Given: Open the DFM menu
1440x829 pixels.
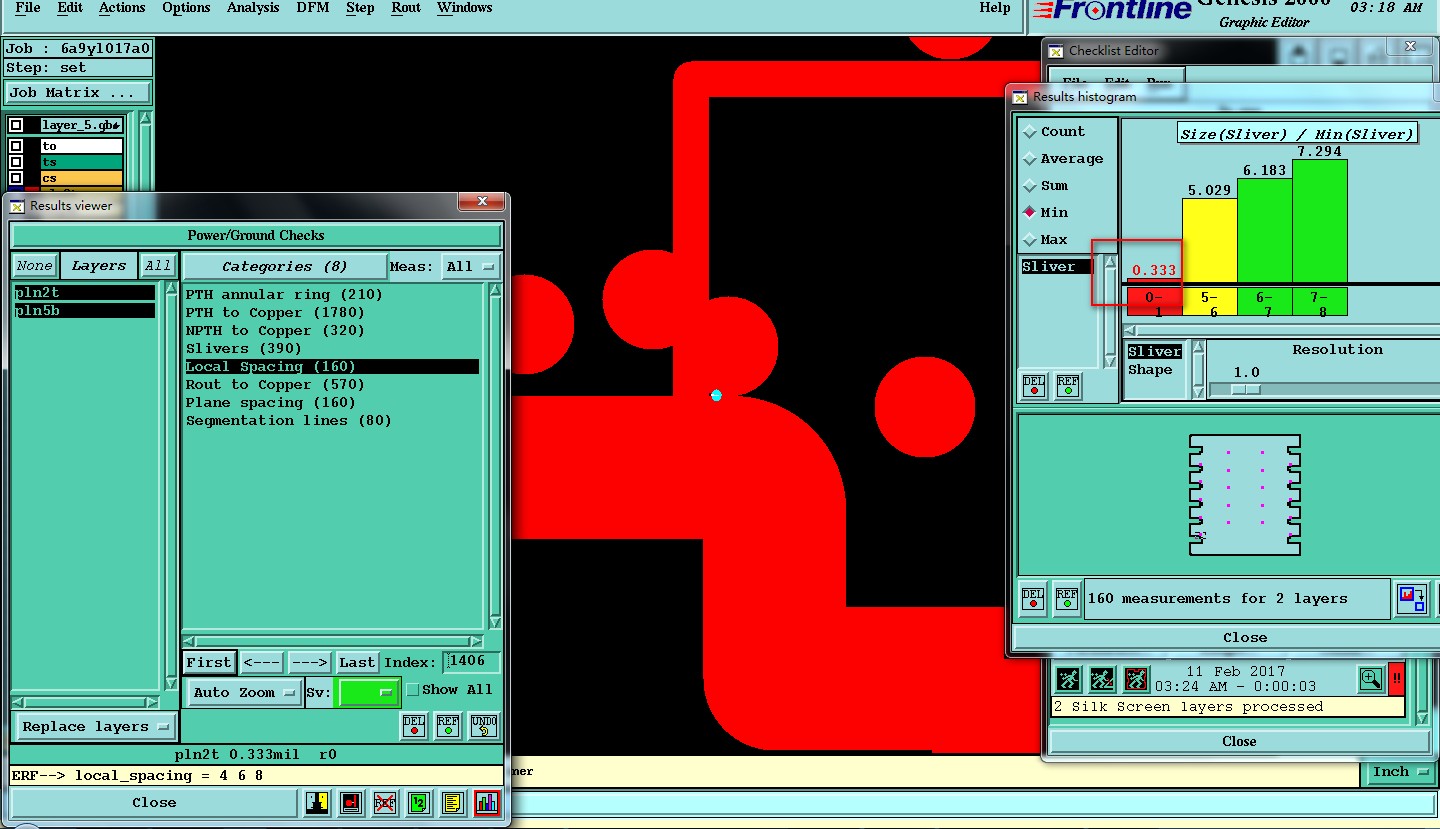Looking at the screenshot, I should (x=313, y=8).
